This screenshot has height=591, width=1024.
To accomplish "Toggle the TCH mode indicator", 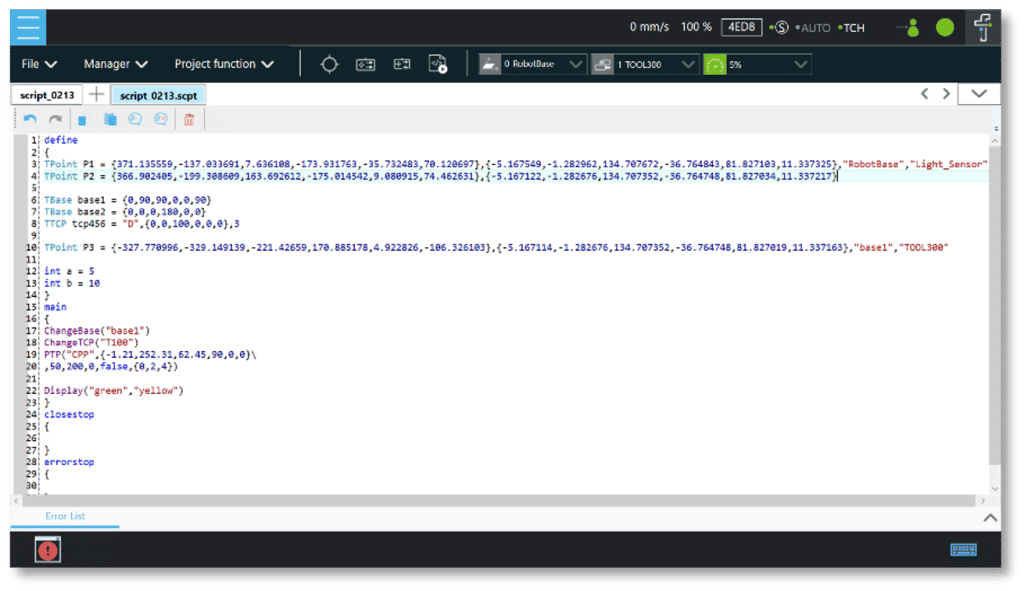I will click(x=852, y=28).
